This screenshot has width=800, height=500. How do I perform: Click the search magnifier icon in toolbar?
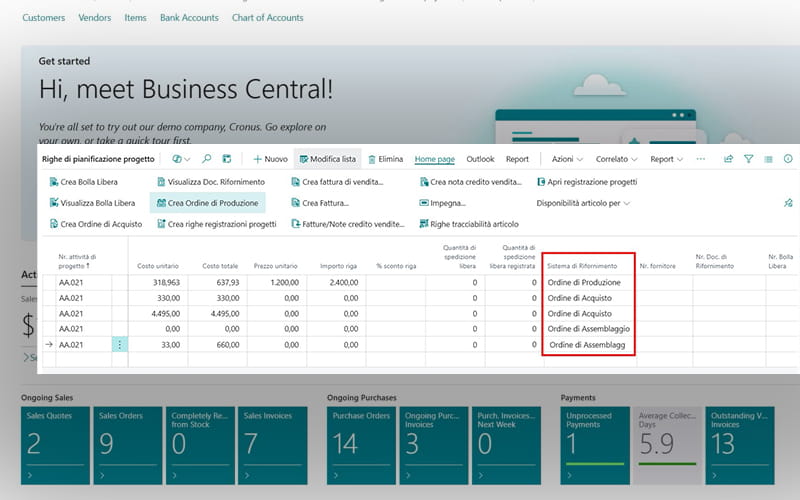207,159
